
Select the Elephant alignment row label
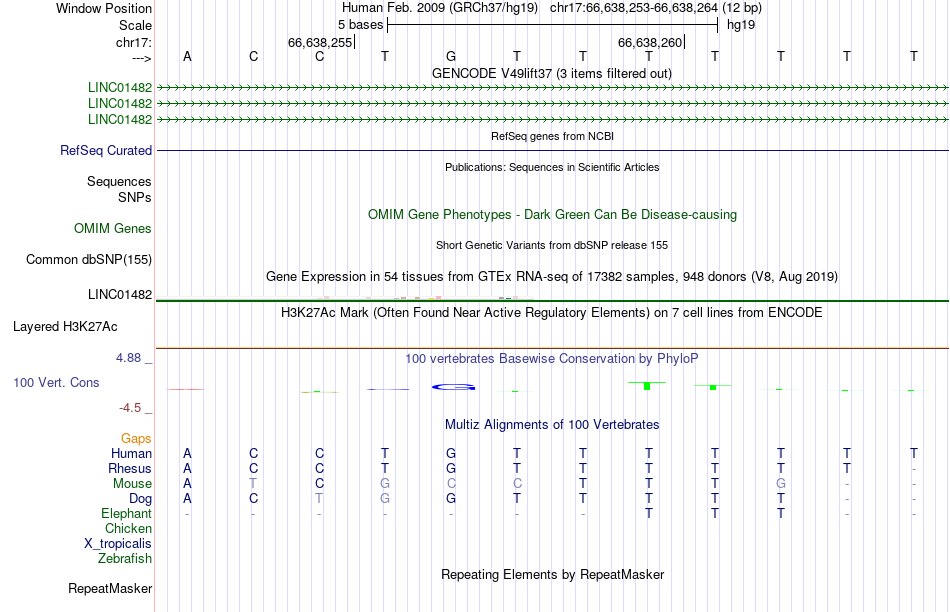click(x=127, y=514)
